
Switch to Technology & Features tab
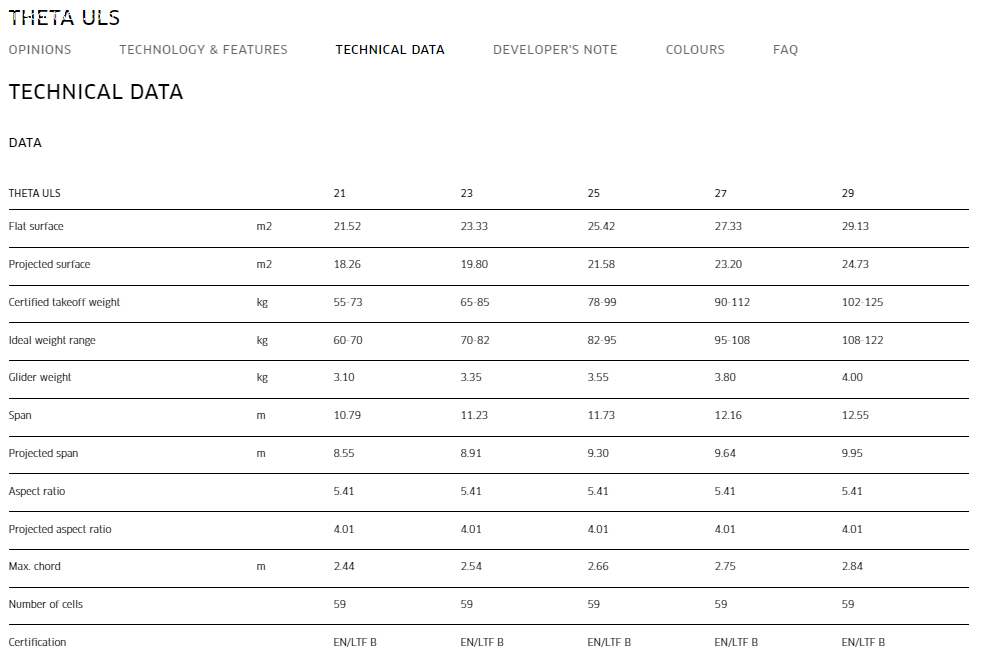coord(203,50)
